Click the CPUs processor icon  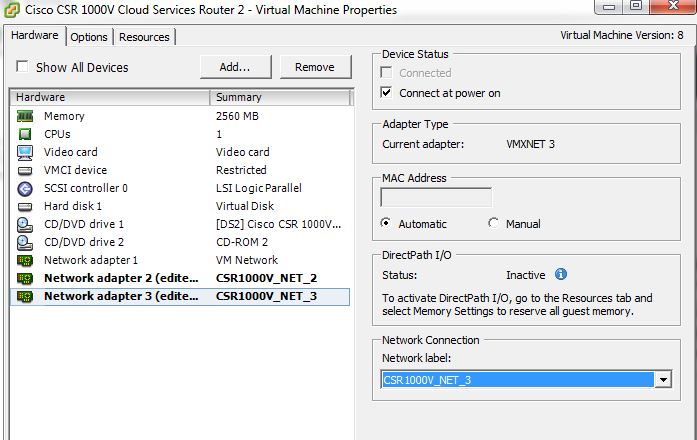click(25, 134)
